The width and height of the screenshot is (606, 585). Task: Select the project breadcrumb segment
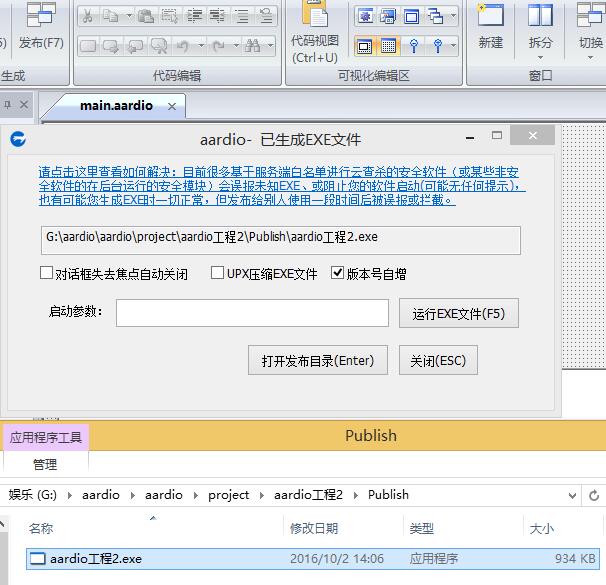tap(228, 495)
